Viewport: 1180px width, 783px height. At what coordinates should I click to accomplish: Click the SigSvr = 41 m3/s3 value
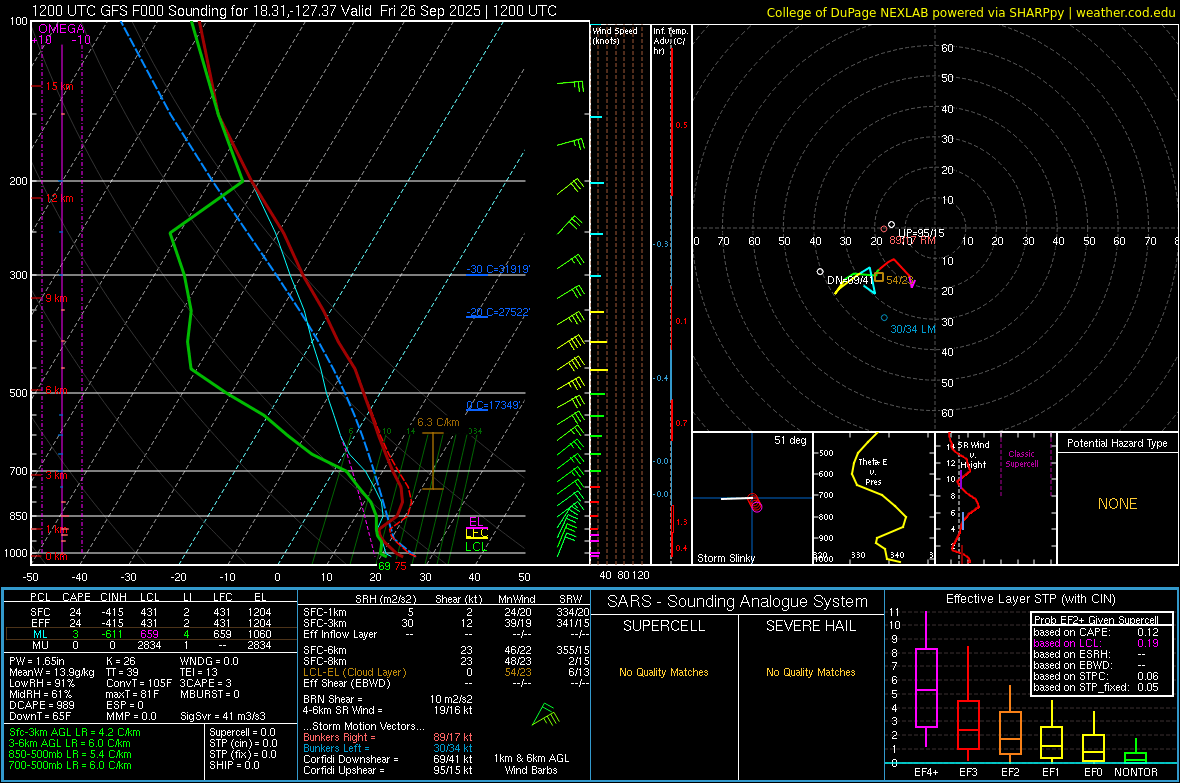pyautogui.click(x=222, y=716)
